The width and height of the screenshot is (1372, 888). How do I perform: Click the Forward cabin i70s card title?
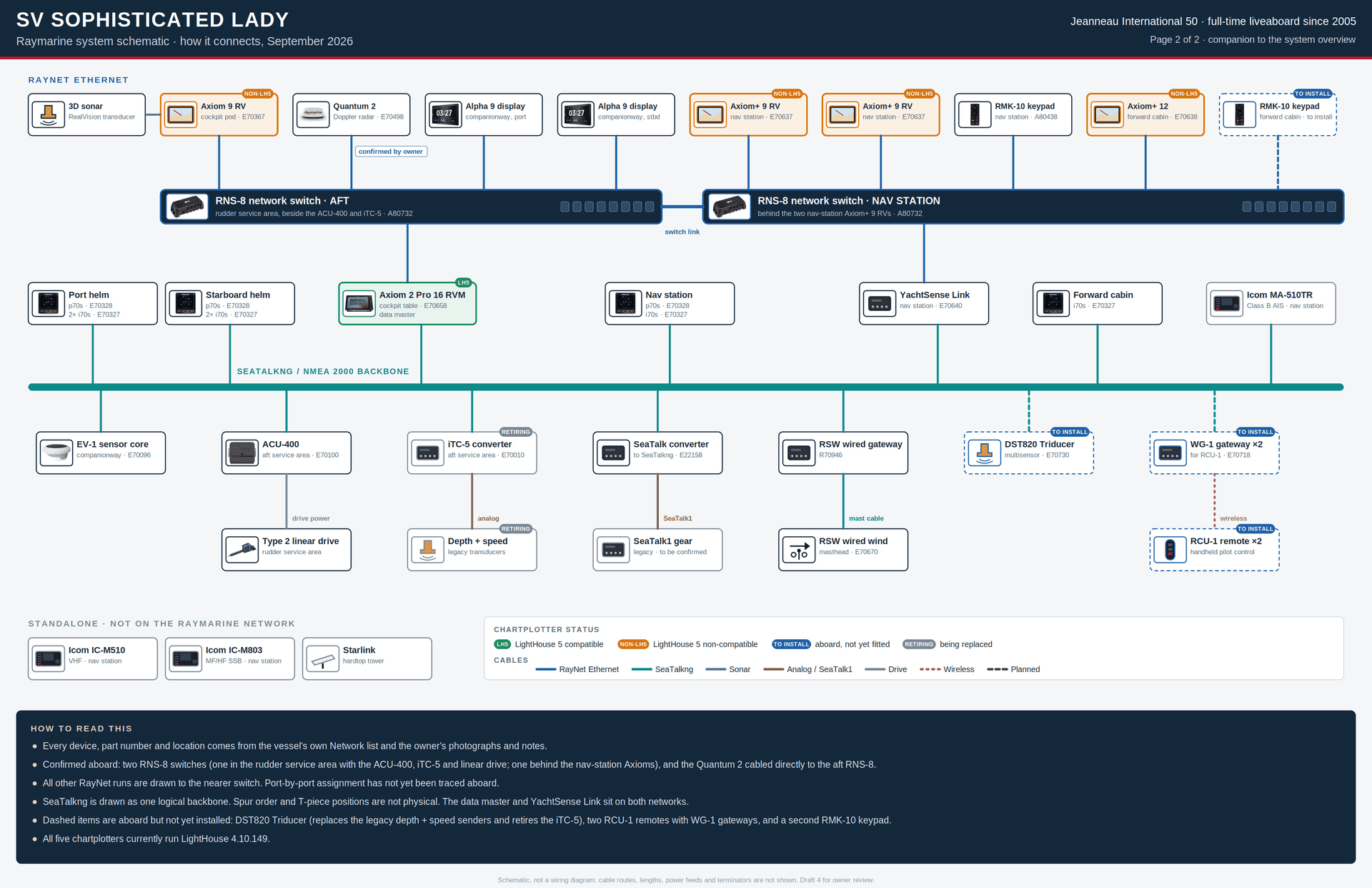coord(1103,295)
